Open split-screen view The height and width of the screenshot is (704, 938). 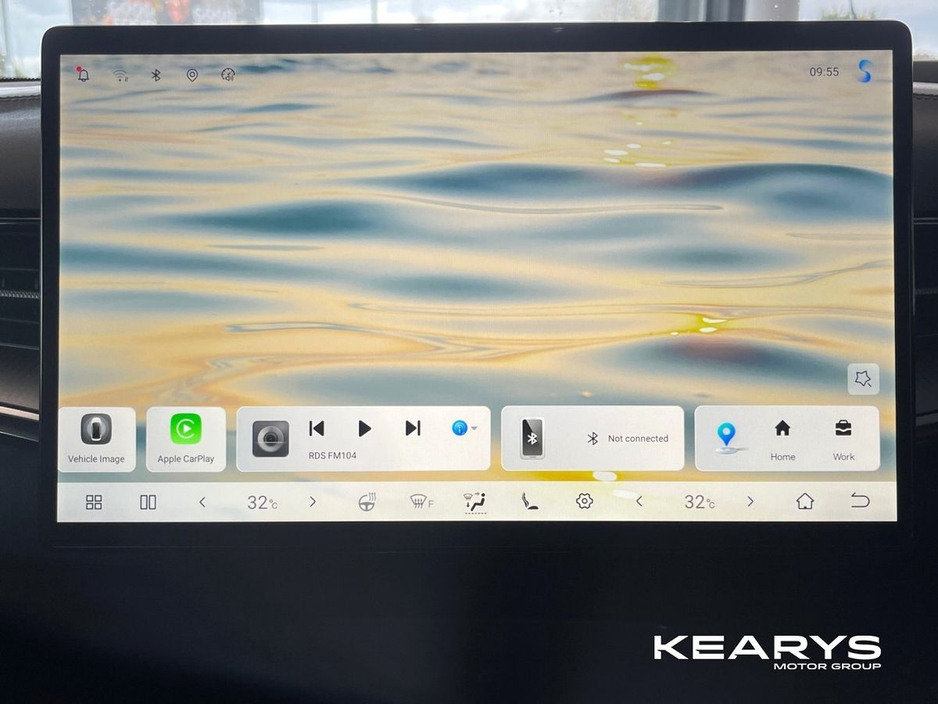148,502
